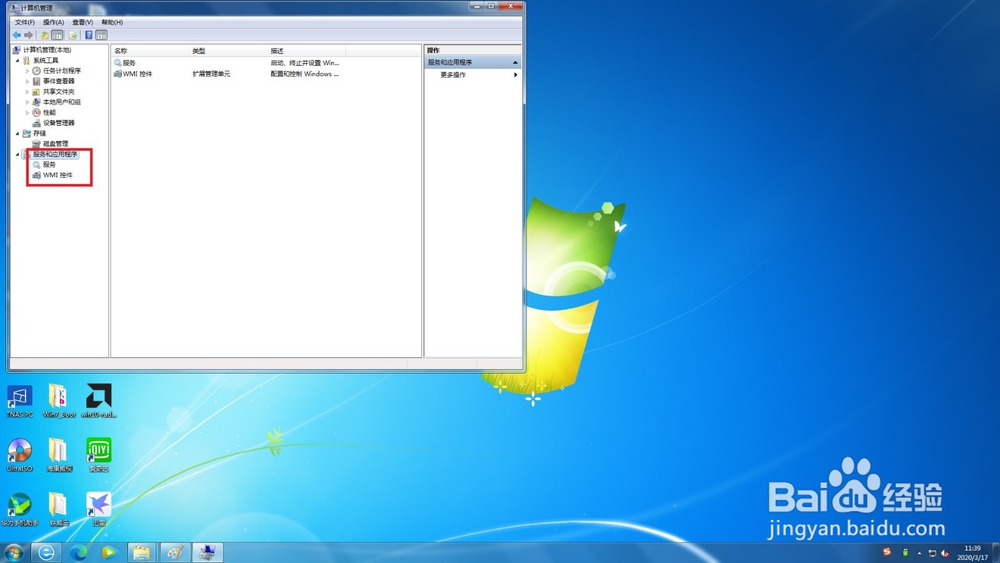
Task: Click the Export List toolbar icon
Action: tap(73, 35)
